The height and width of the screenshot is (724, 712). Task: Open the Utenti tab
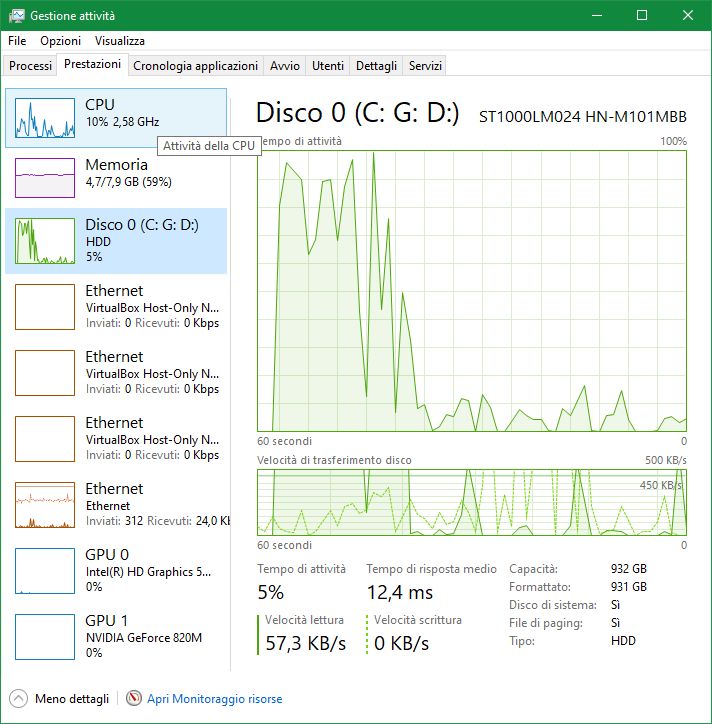(328, 66)
